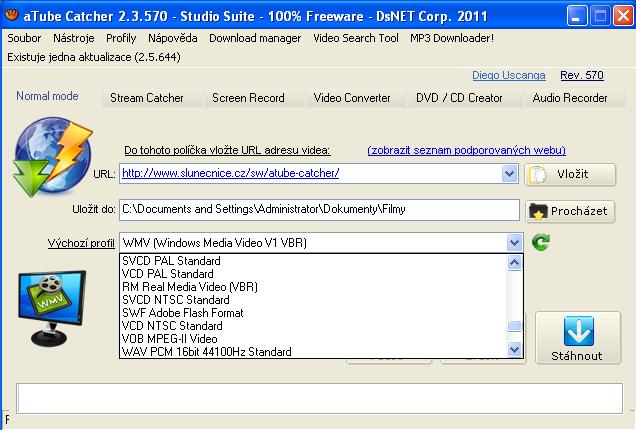Open MP3 Downloader! menu item

(452, 38)
